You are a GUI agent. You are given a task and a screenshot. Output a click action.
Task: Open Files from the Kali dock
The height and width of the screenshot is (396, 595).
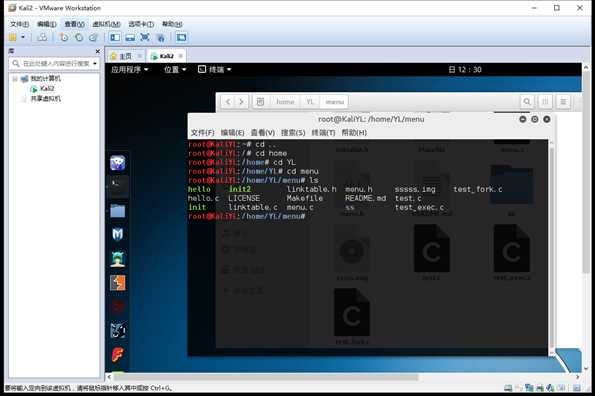pyautogui.click(x=118, y=211)
